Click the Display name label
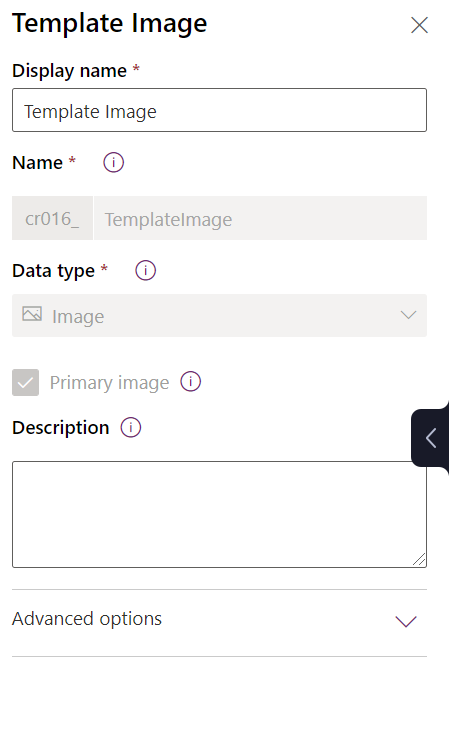 (x=69, y=71)
